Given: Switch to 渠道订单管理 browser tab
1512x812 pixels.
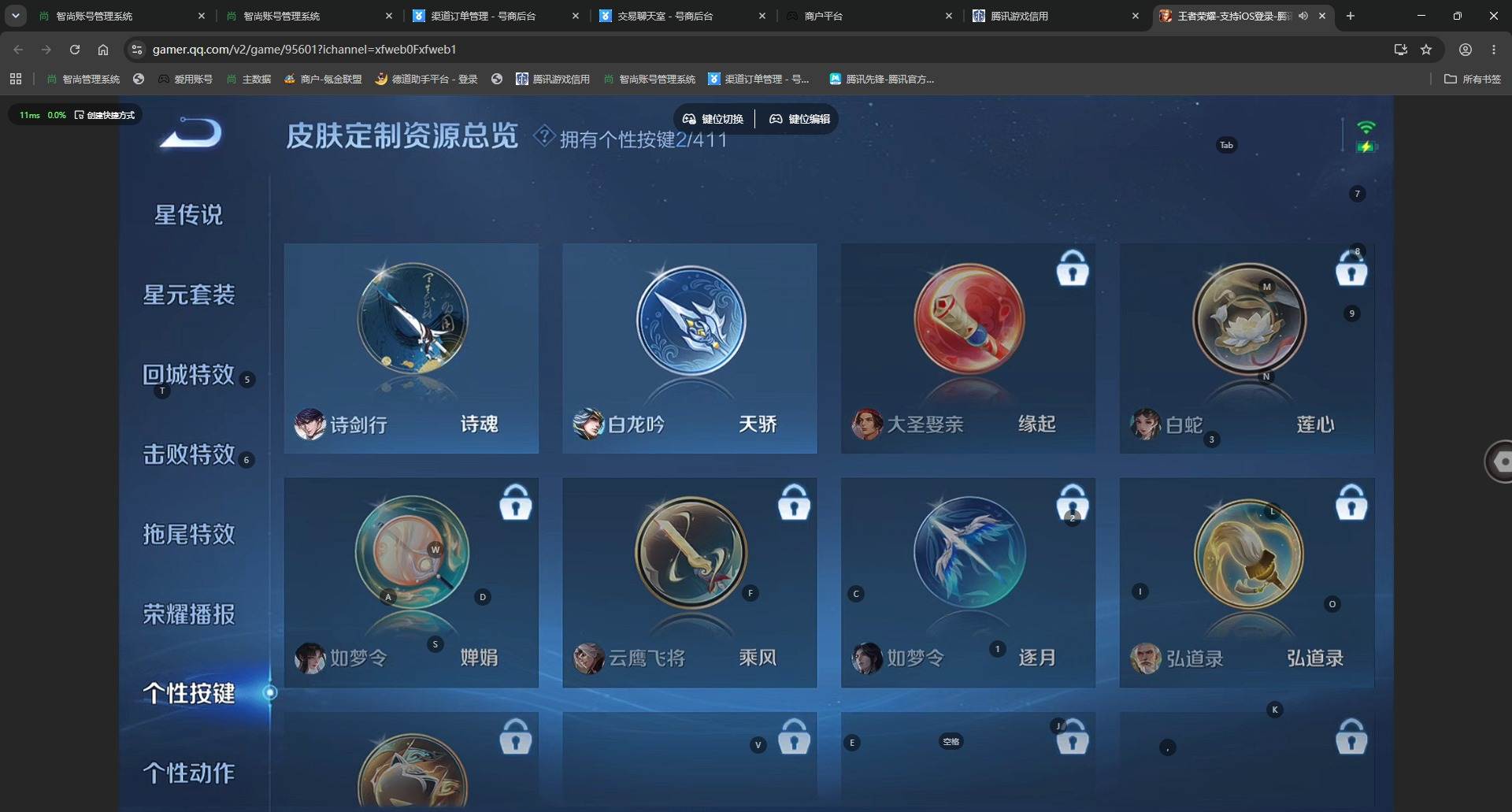Looking at the screenshot, I should pyautogui.click(x=496, y=16).
